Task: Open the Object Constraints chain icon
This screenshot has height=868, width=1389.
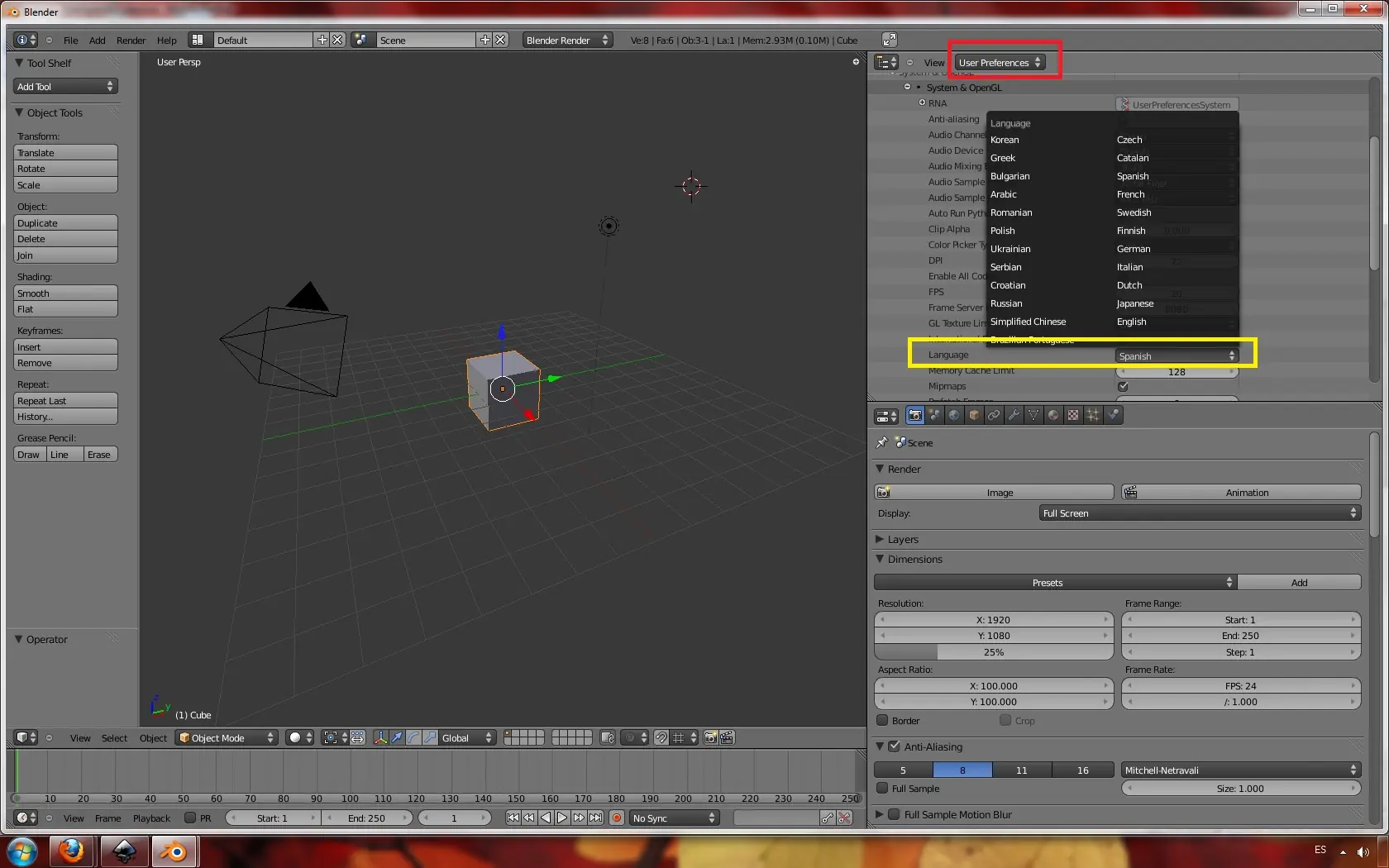Action: (994, 415)
